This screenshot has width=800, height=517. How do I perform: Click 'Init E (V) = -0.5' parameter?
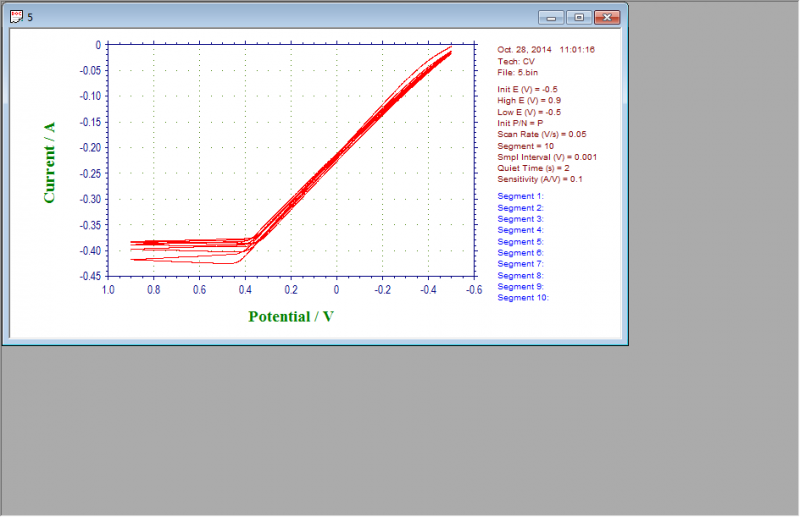click(528, 89)
